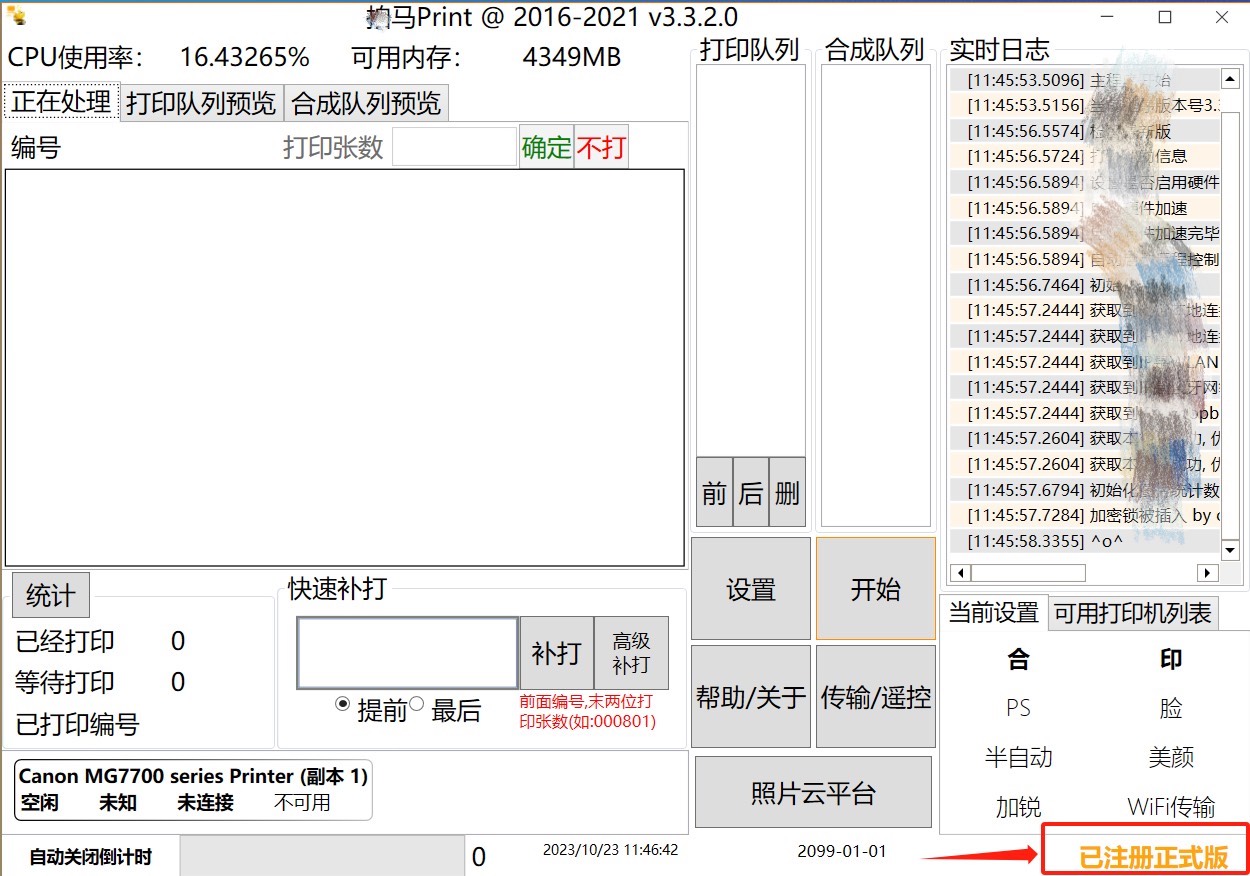Switch to 正在处理 tab
Screen dimensions: 1250x876
pyautogui.click(x=61, y=102)
